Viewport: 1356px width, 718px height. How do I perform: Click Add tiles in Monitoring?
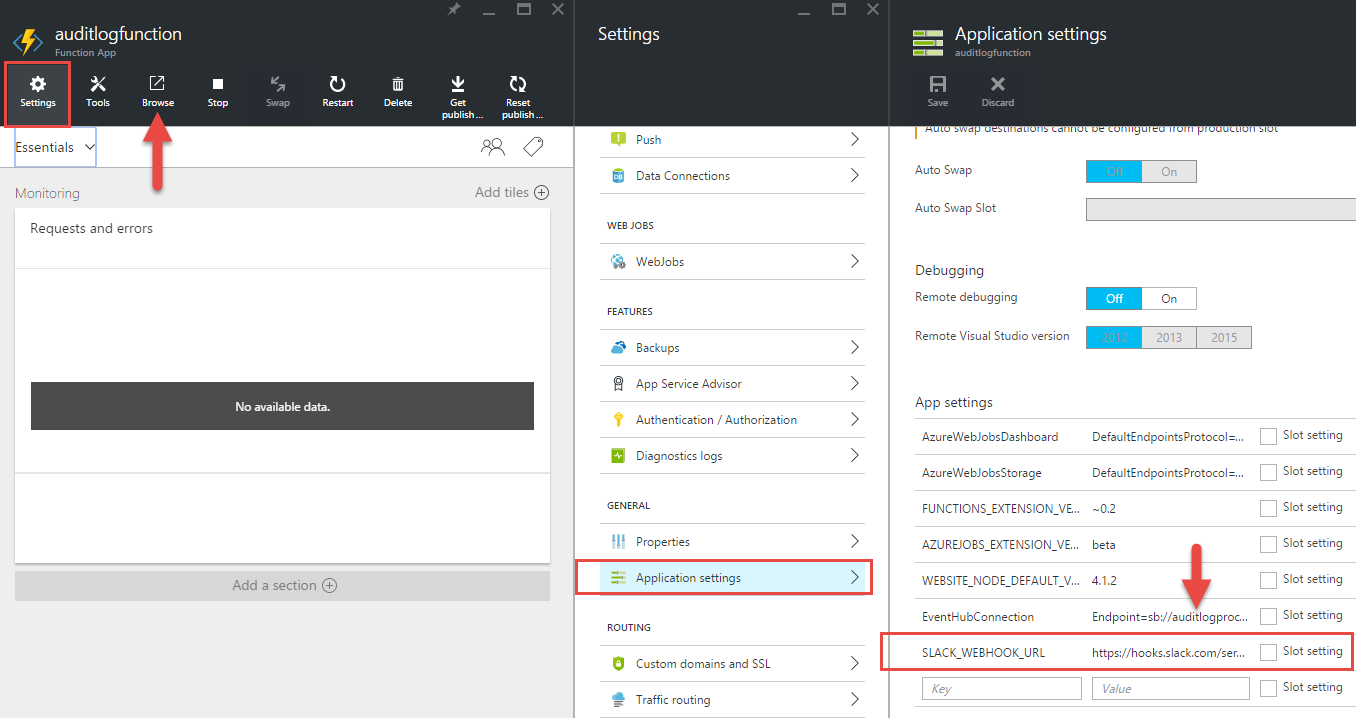512,192
